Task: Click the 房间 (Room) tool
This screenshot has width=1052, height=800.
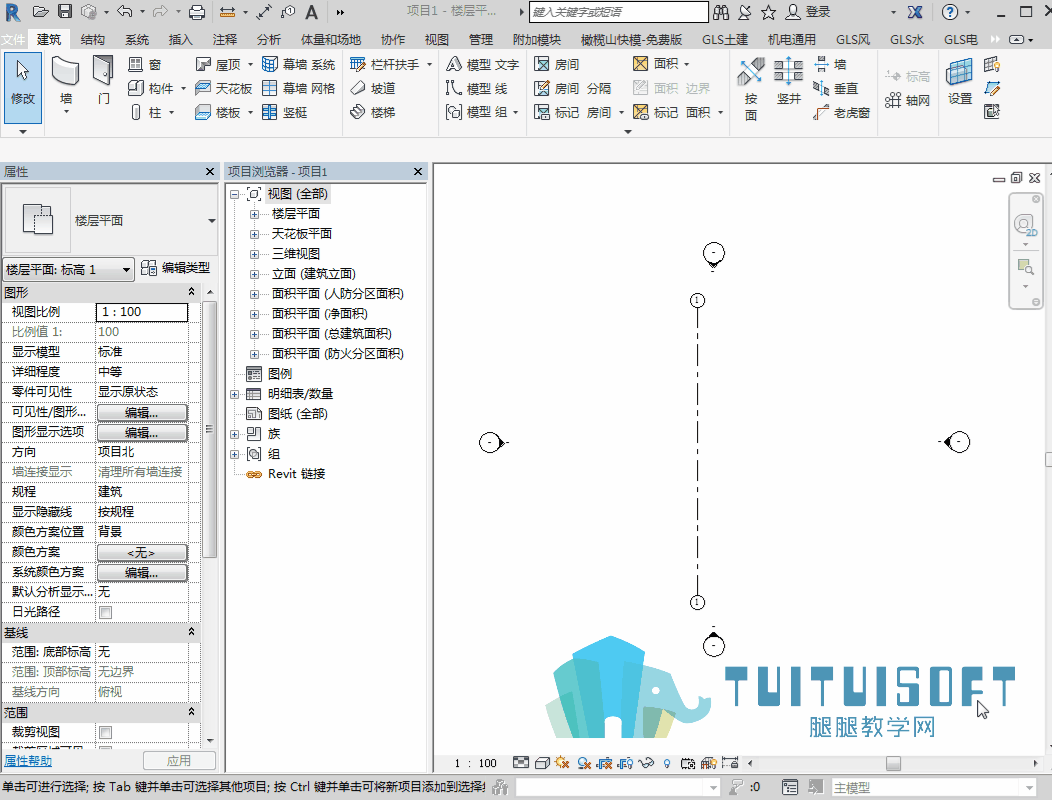Action: [x=557, y=64]
